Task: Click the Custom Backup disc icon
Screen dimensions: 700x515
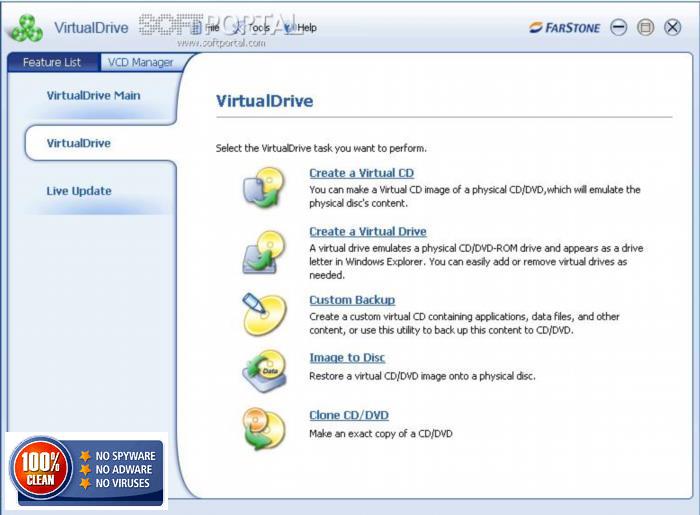Action: 264,315
